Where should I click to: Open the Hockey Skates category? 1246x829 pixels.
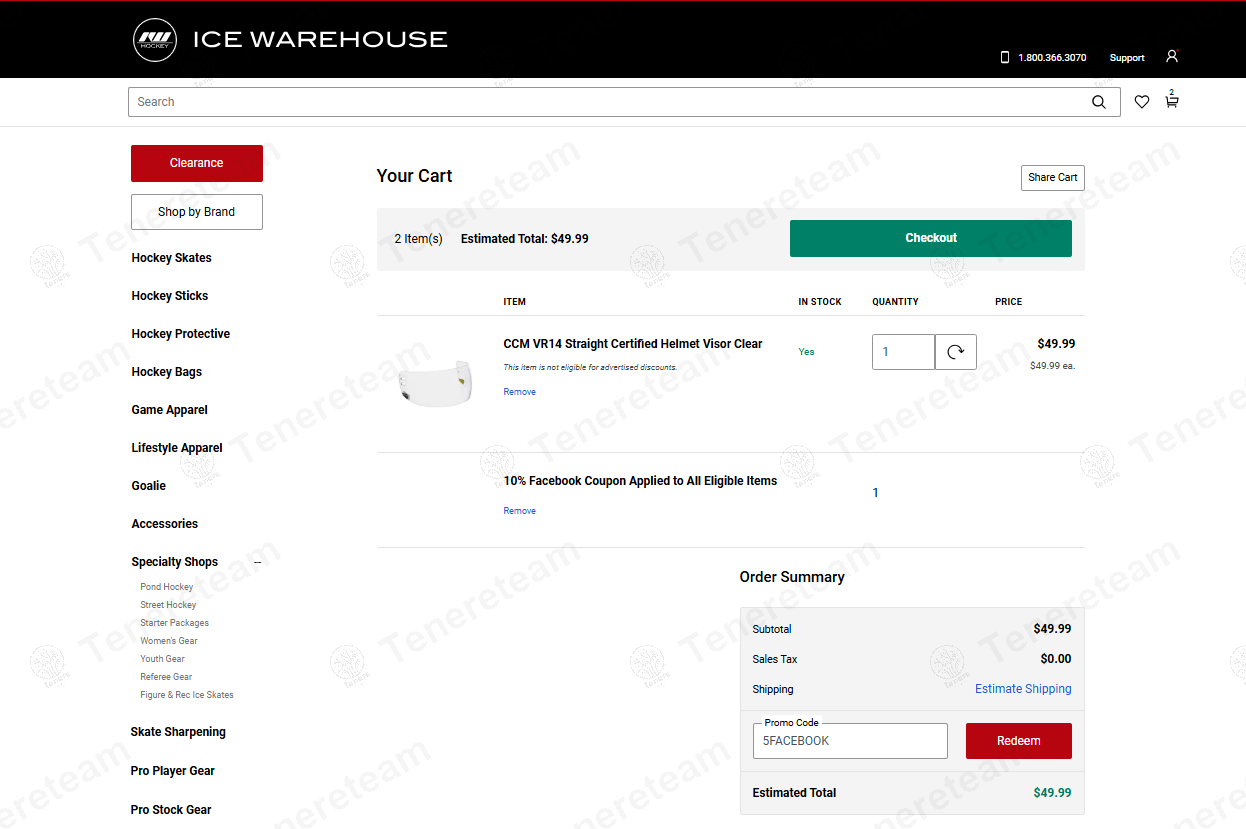click(x=171, y=258)
